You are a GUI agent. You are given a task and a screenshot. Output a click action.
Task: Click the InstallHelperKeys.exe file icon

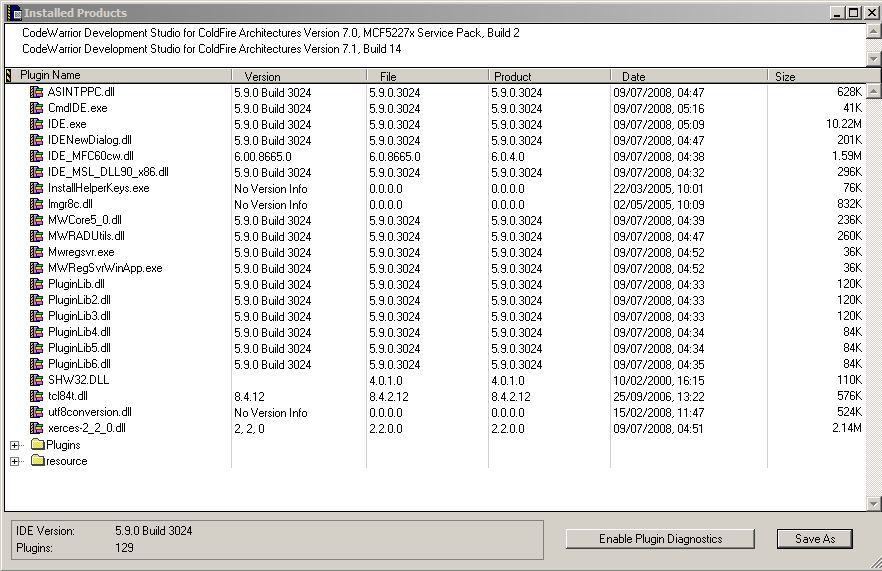(x=37, y=188)
